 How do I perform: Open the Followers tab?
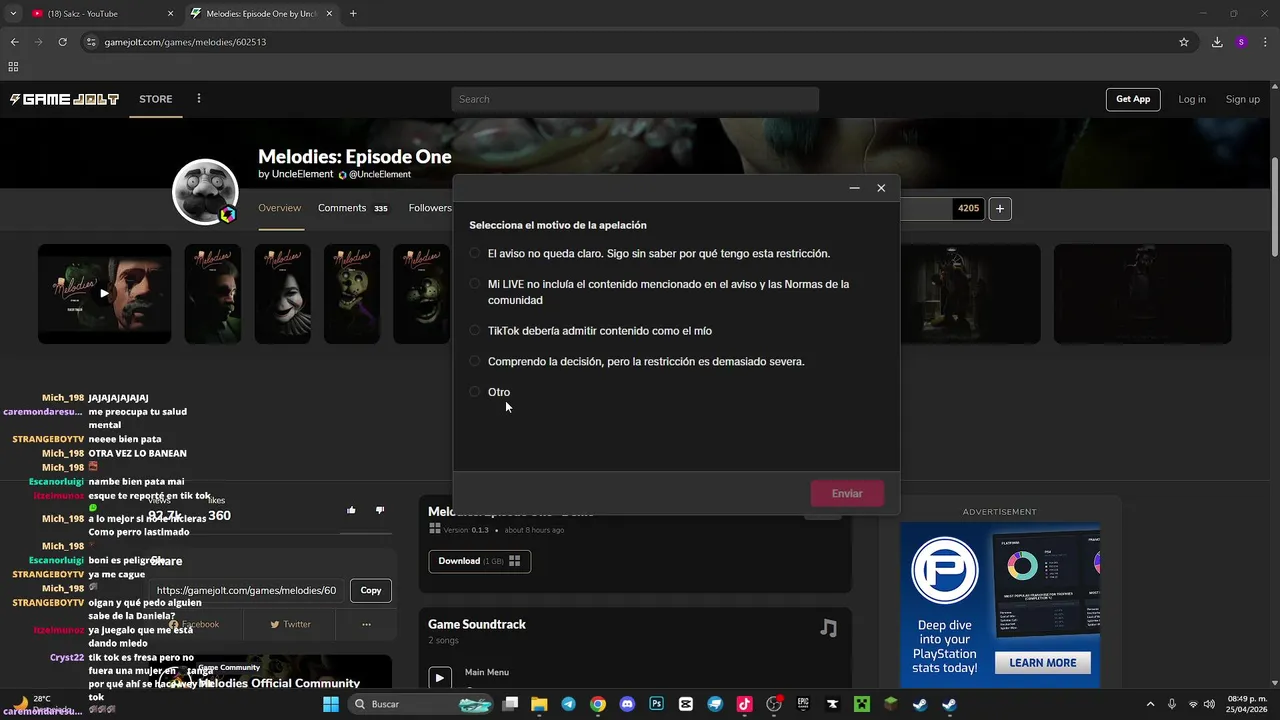[x=430, y=208]
